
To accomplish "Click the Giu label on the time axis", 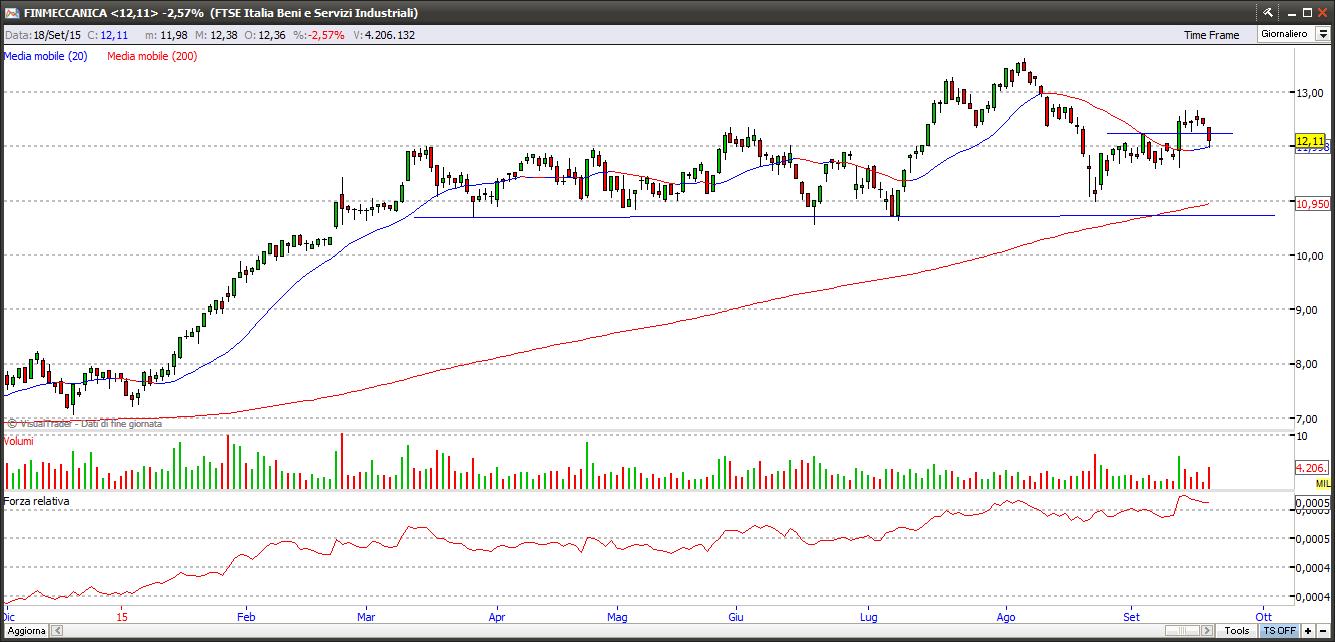I will click(x=736, y=617).
